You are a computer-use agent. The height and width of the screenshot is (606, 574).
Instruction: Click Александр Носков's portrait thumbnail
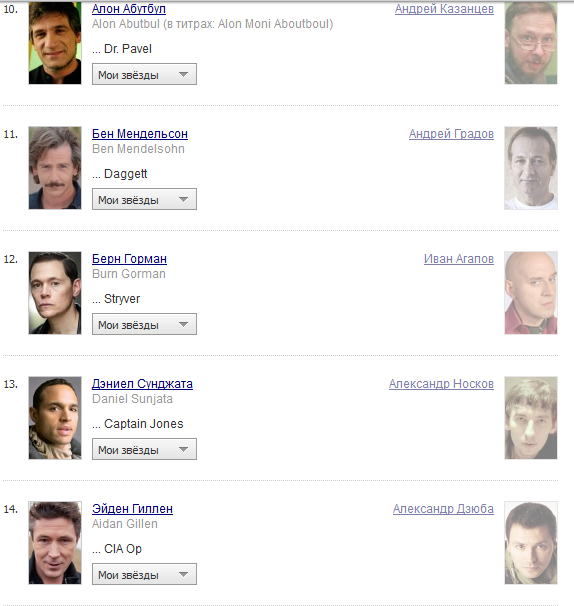[531, 418]
